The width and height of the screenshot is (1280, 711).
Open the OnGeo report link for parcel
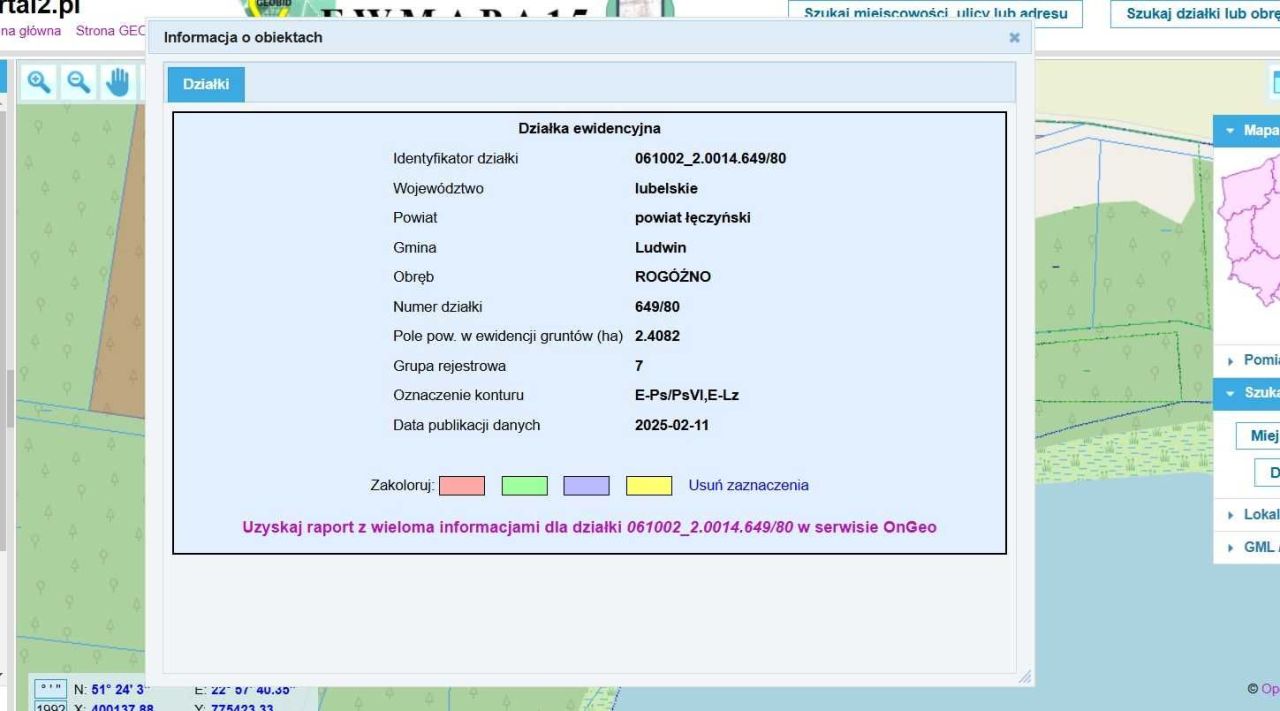(589, 526)
